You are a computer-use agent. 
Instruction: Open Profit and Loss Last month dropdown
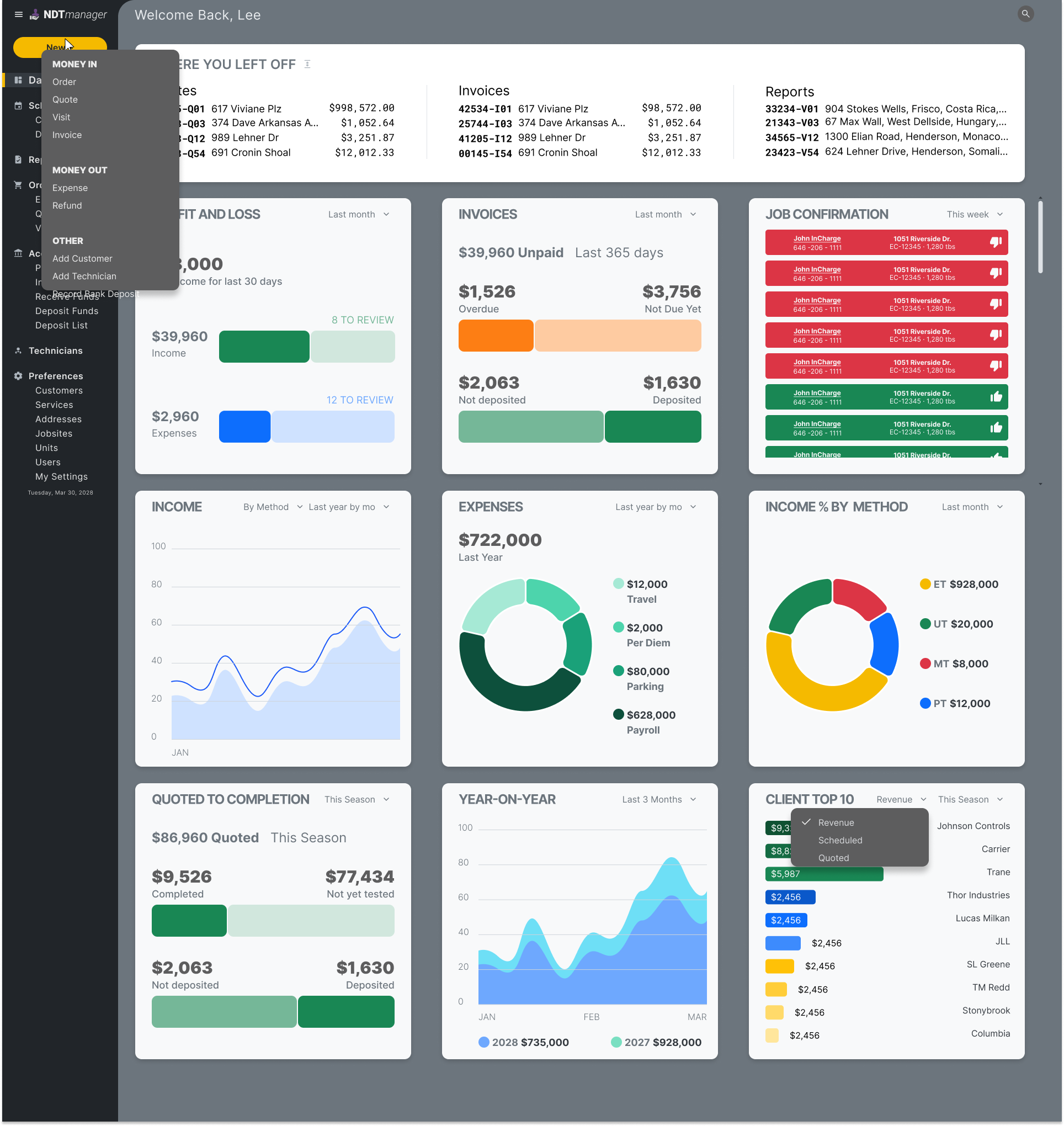click(x=359, y=214)
